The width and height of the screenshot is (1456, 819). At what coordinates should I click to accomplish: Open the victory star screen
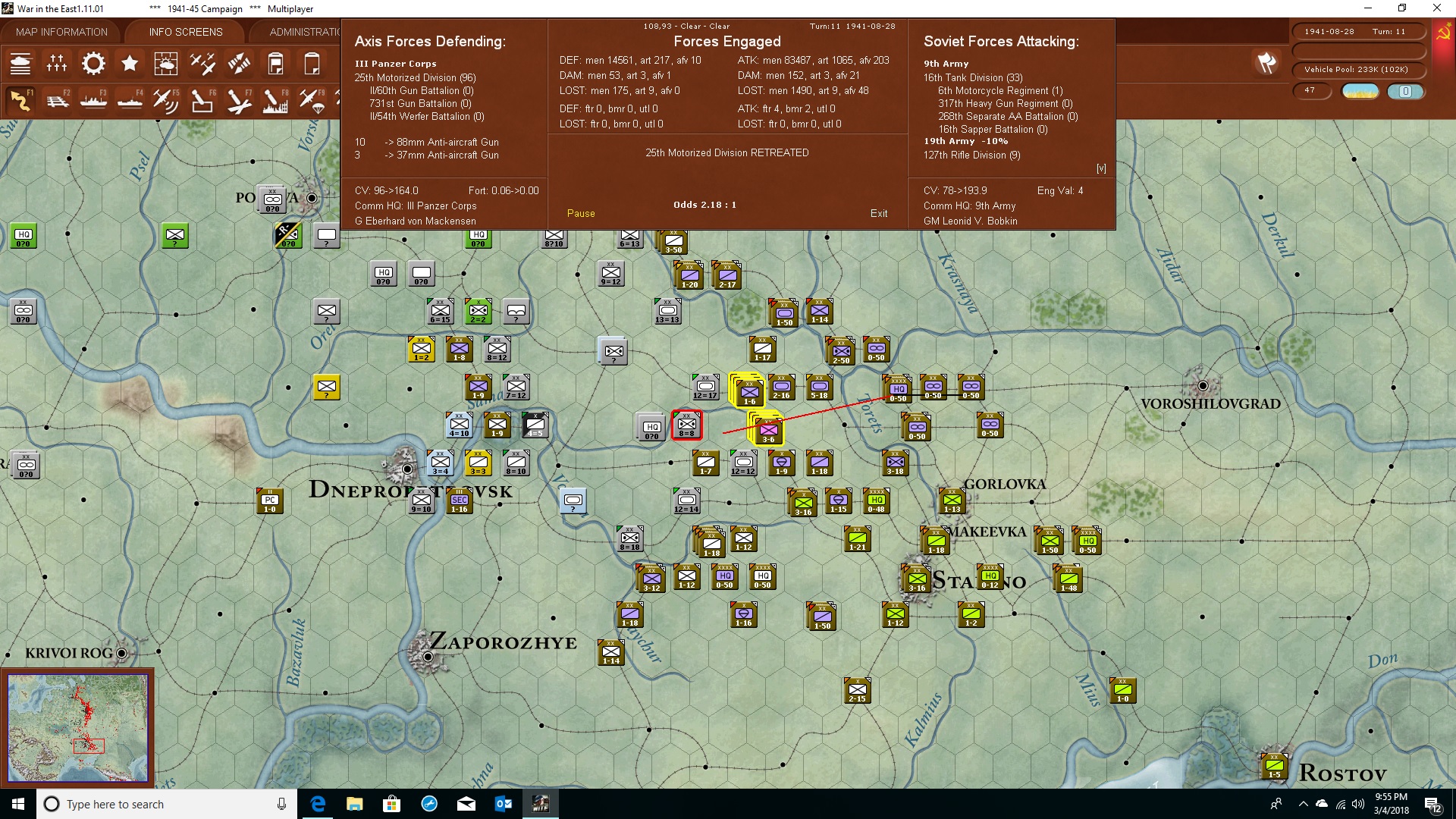130,64
